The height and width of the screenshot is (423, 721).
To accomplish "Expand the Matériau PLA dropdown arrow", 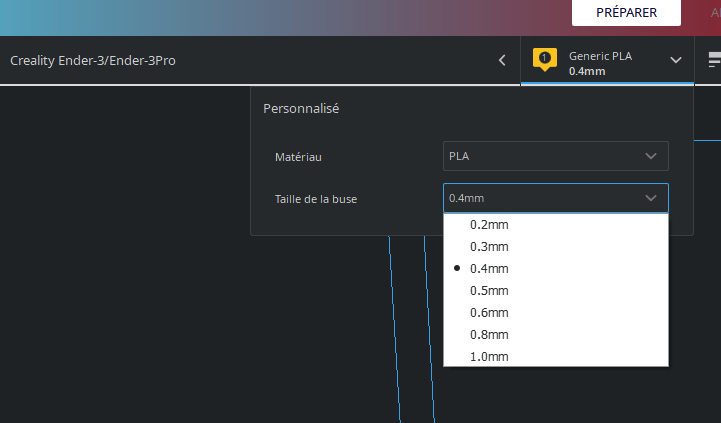I will pyautogui.click(x=651, y=156).
